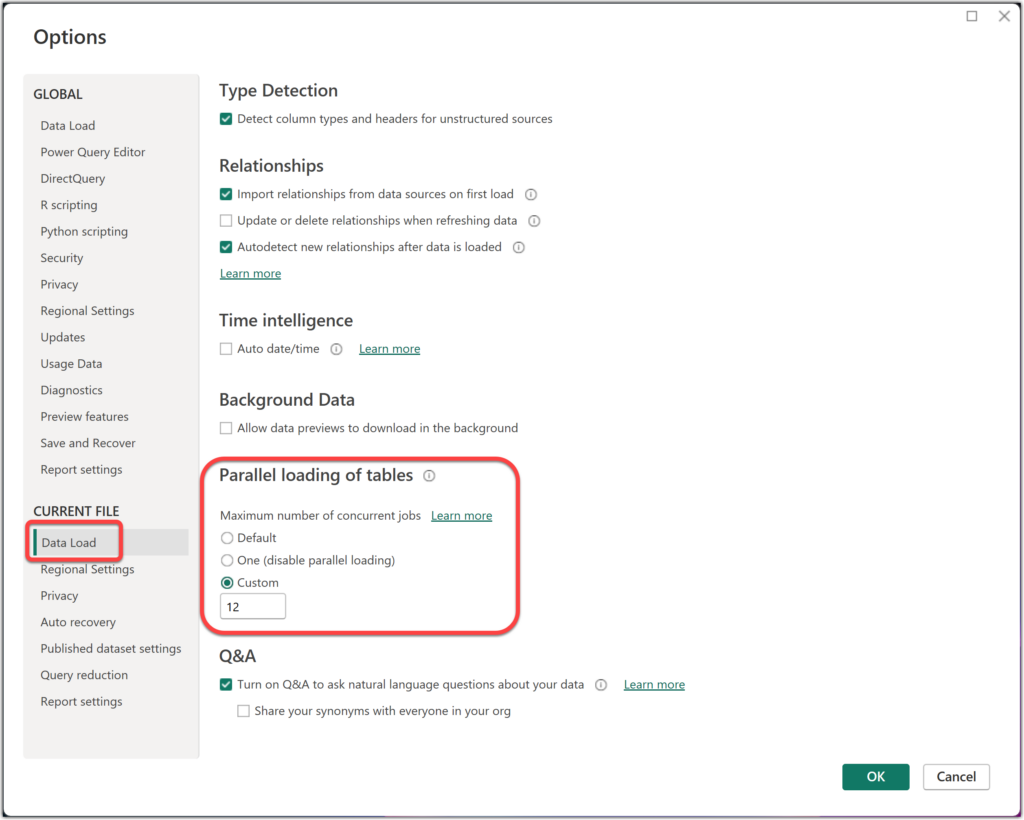
Task: Click the Auto date/time info icon
Action: (x=336, y=348)
